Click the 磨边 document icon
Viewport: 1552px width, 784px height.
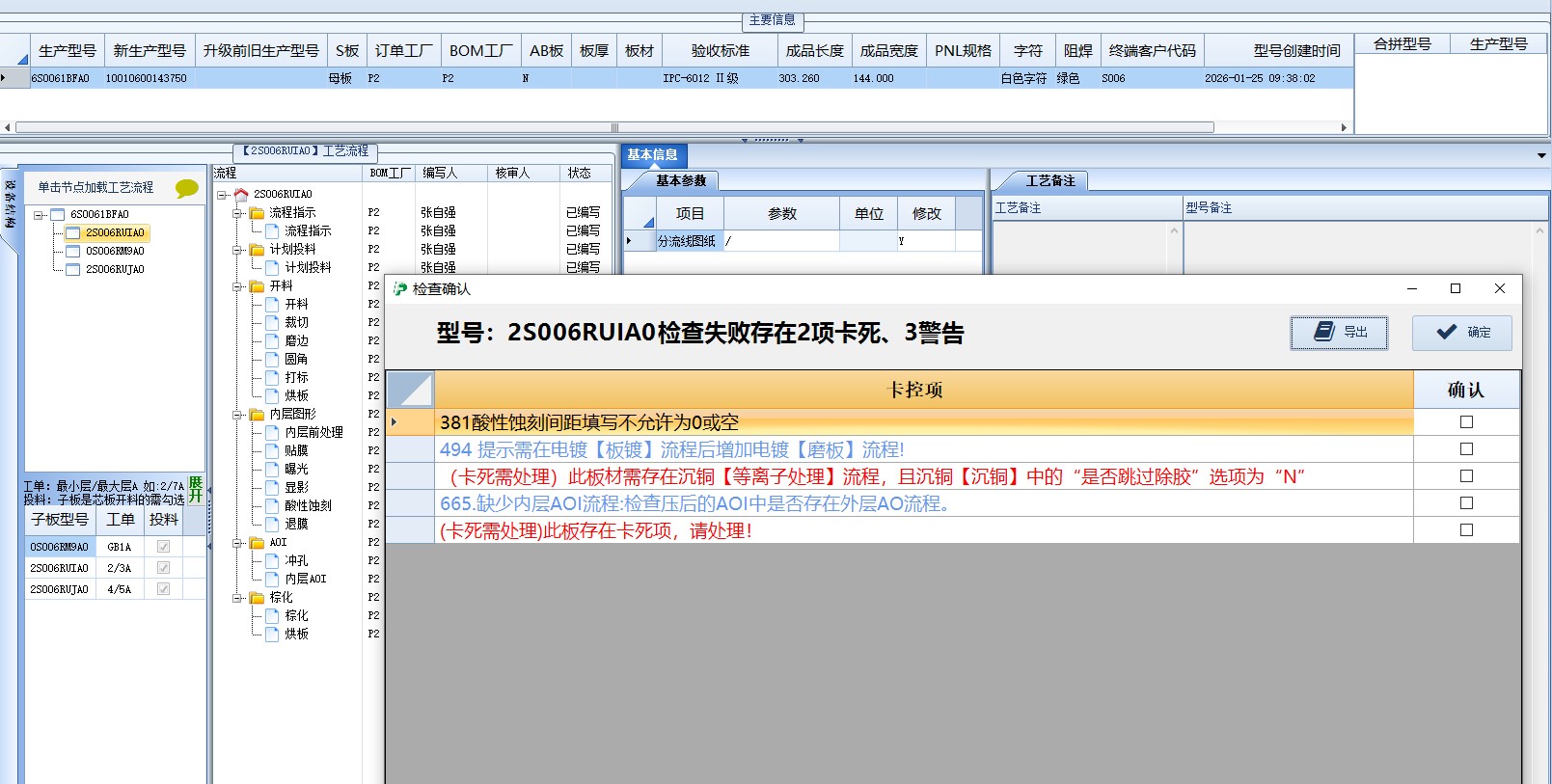tap(272, 341)
